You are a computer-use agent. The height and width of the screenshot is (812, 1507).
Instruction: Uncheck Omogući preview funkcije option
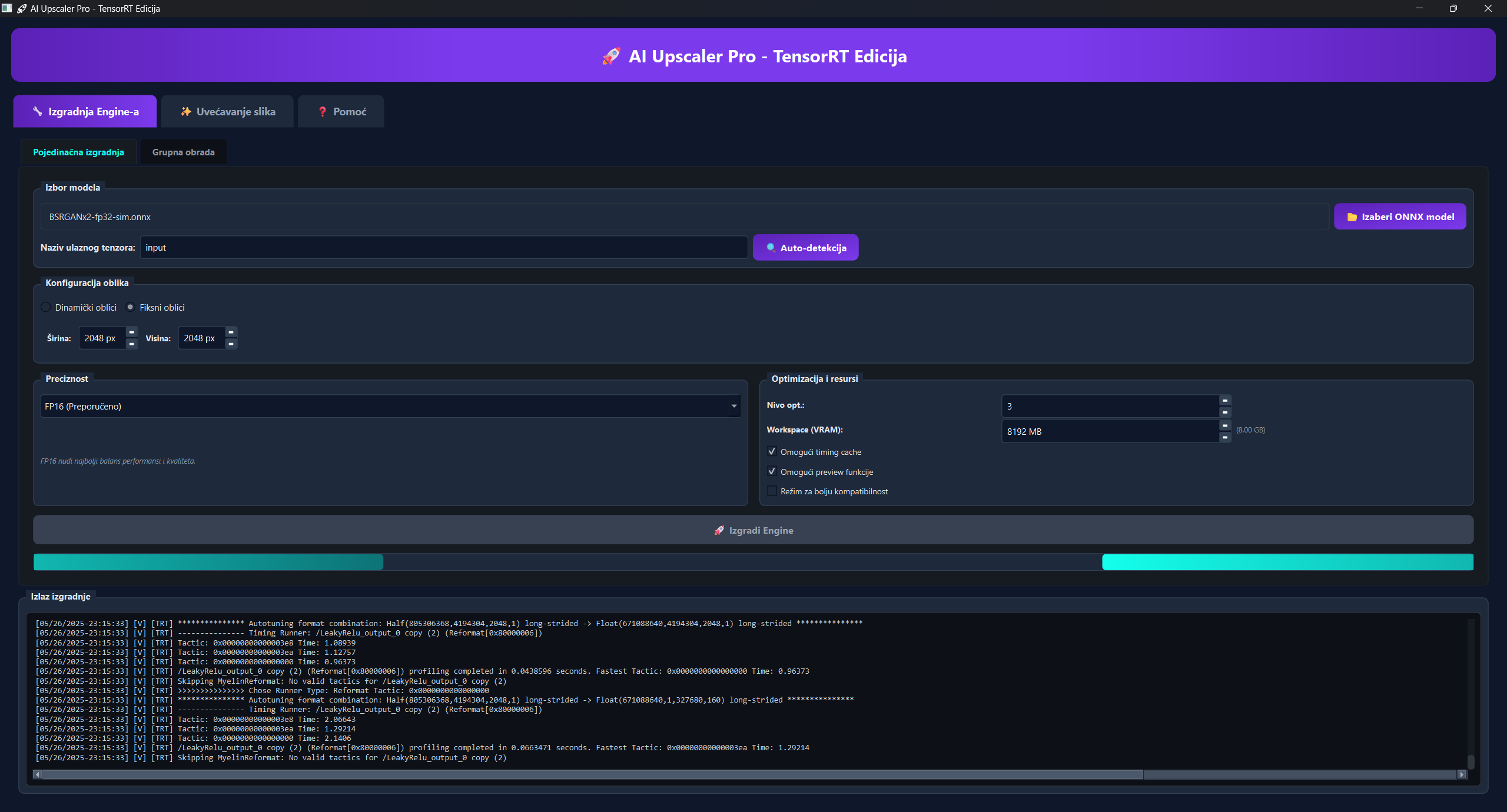(x=772, y=472)
